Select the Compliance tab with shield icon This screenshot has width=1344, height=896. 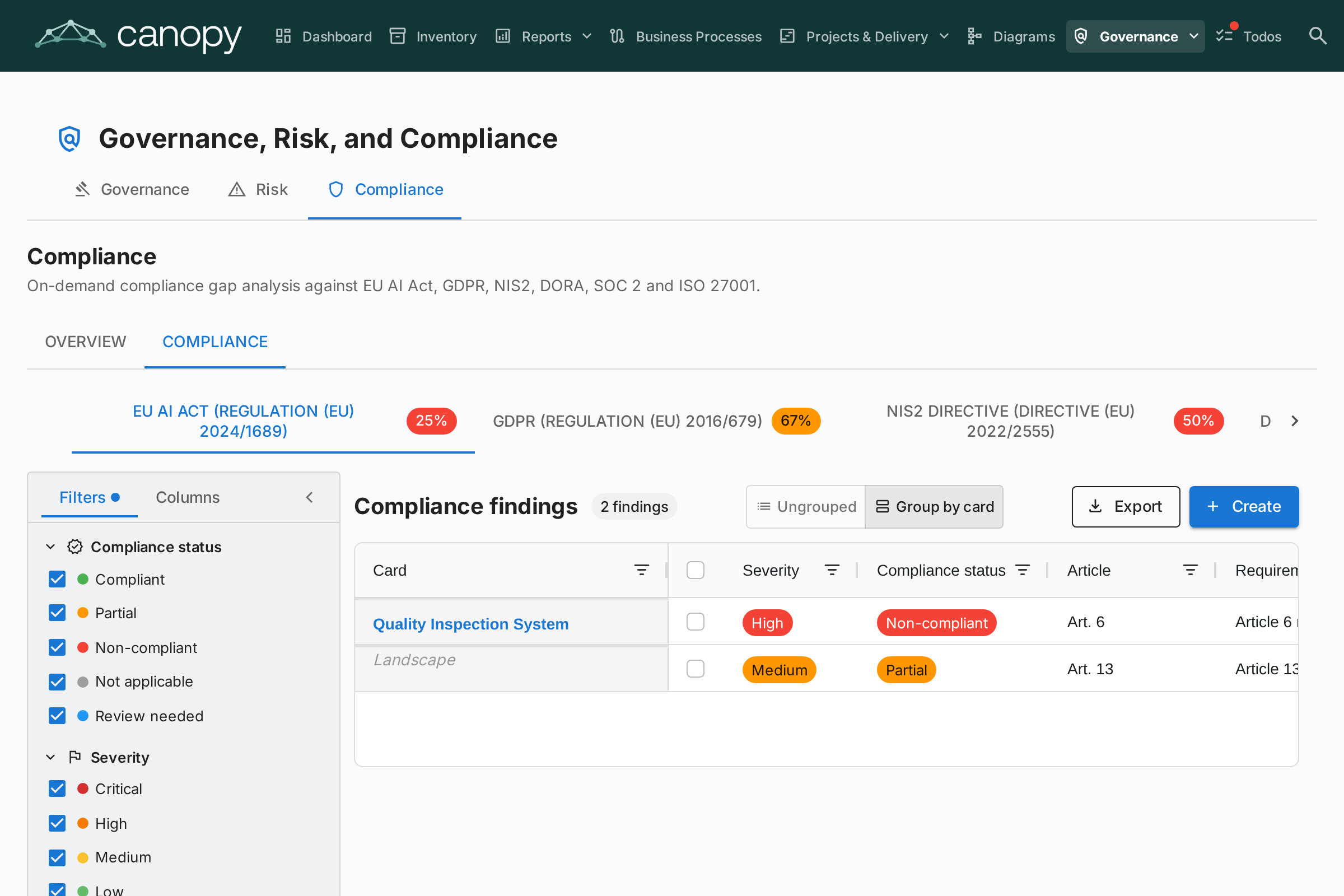(385, 189)
